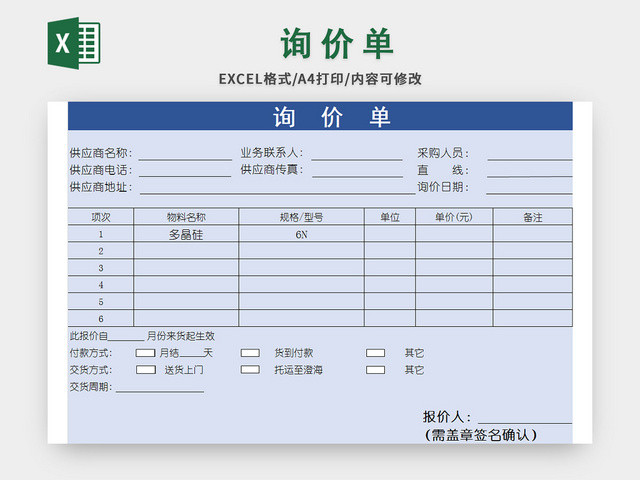Click the 交货周期 blank line
This screenshot has width=640, height=480.
tap(160, 387)
